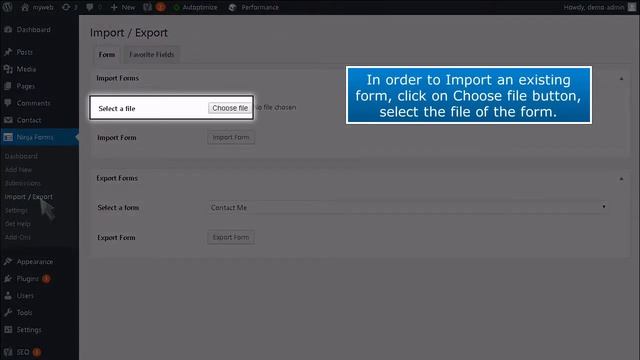Click the Contact envelope icon

[8, 120]
